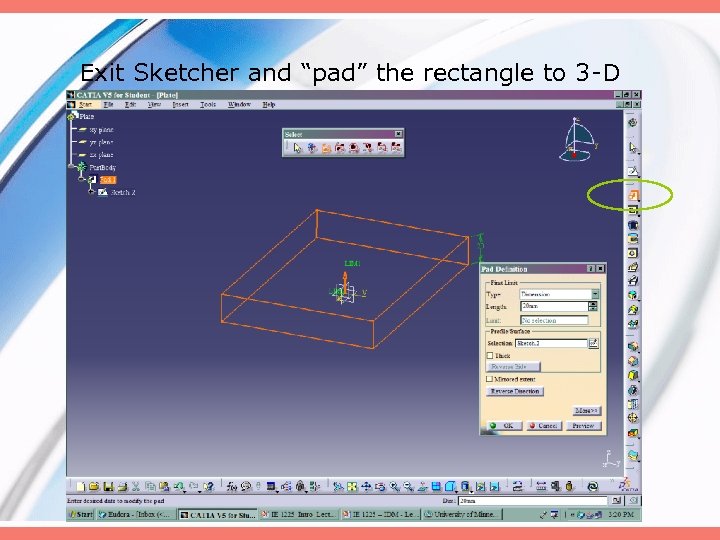
Task: Click the Length spinner arrows
Action: coord(593,306)
